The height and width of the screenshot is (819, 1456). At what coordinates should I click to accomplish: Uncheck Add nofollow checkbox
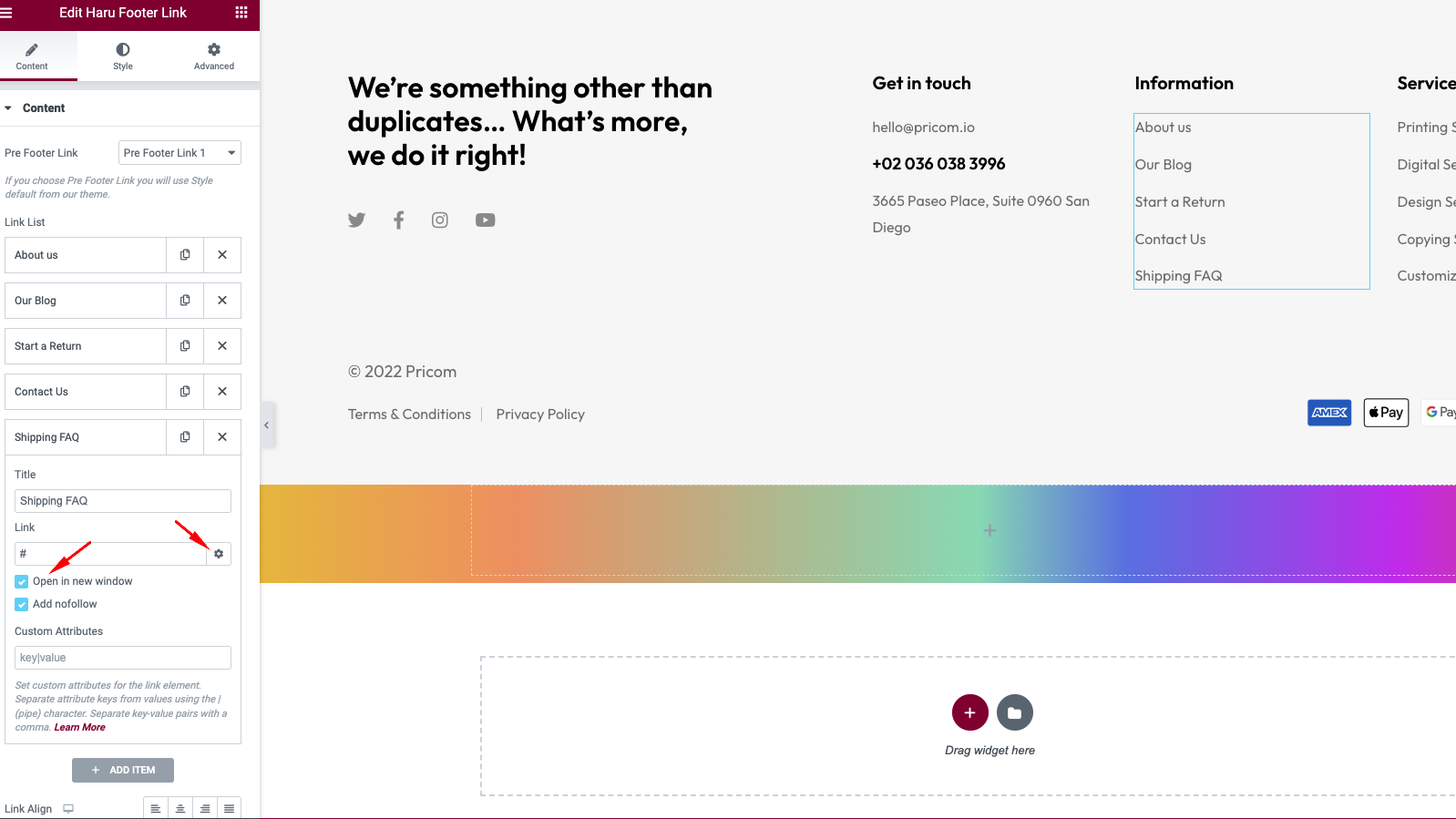click(x=22, y=604)
